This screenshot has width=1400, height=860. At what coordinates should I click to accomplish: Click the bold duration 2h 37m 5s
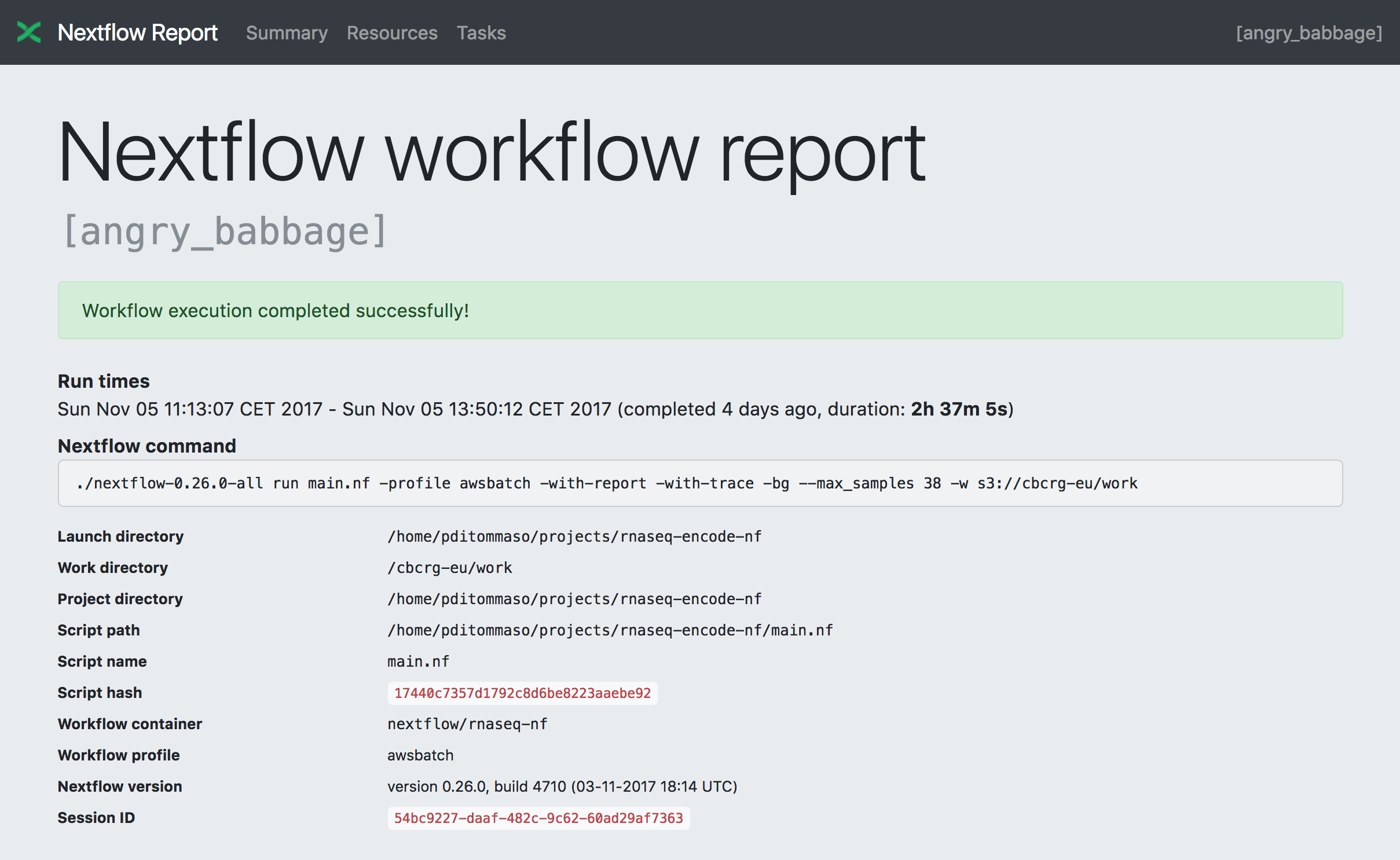[959, 409]
